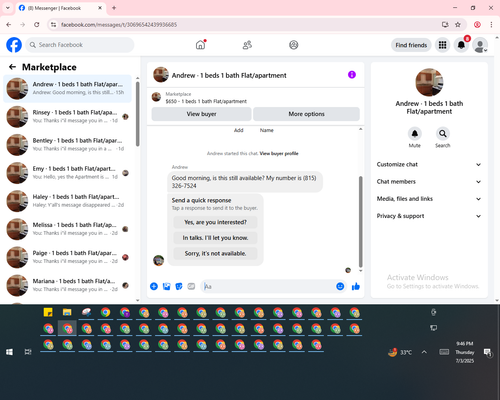This screenshot has height=400, width=500.
Task: Expand the Customize chat section
Action: point(429,164)
